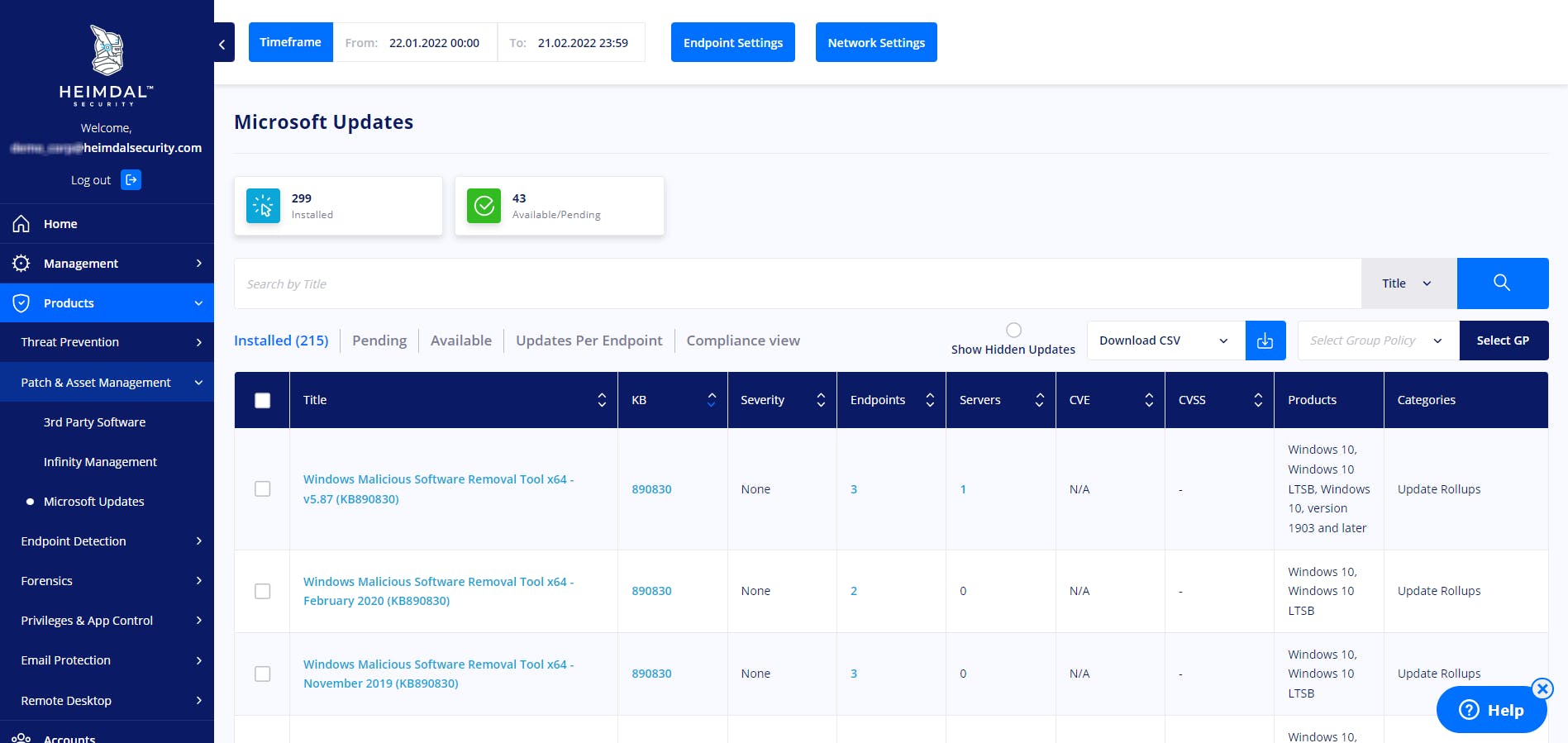1568x743 pixels.
Task: Click the Endpoint Settings button
Action: [x=732, y=42]
